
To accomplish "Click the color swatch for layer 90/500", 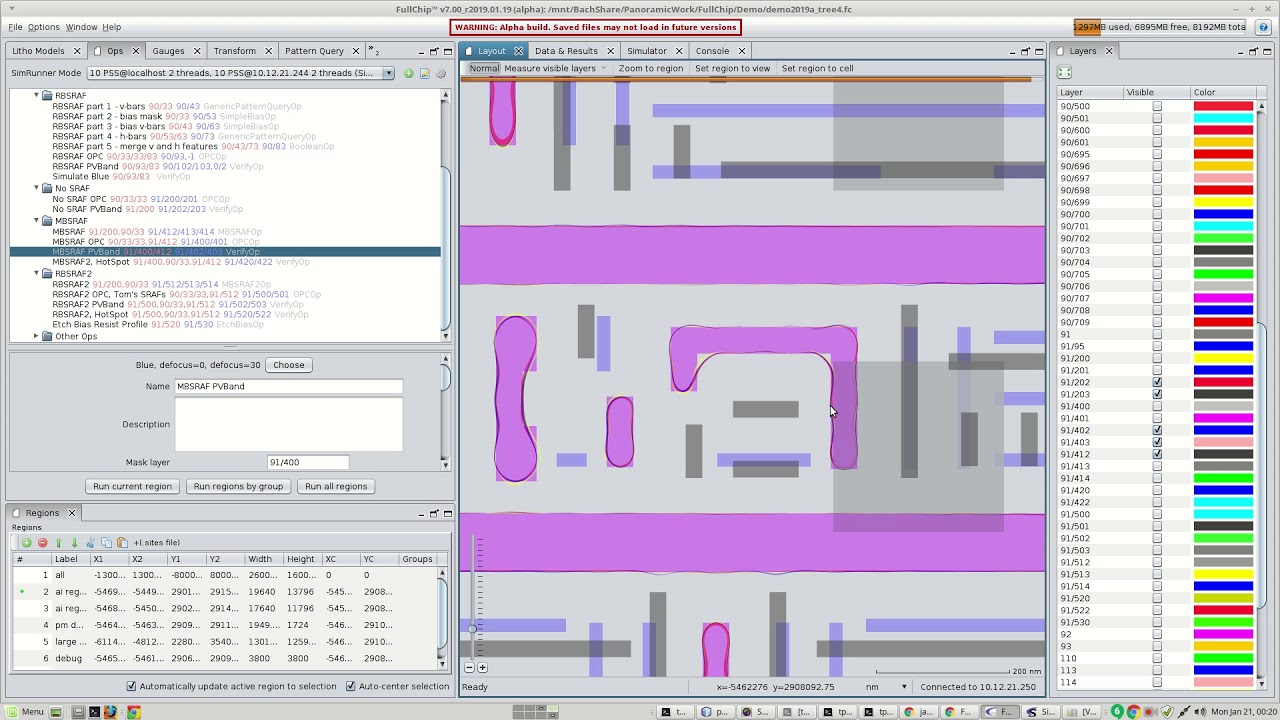I will point(1223,106).
